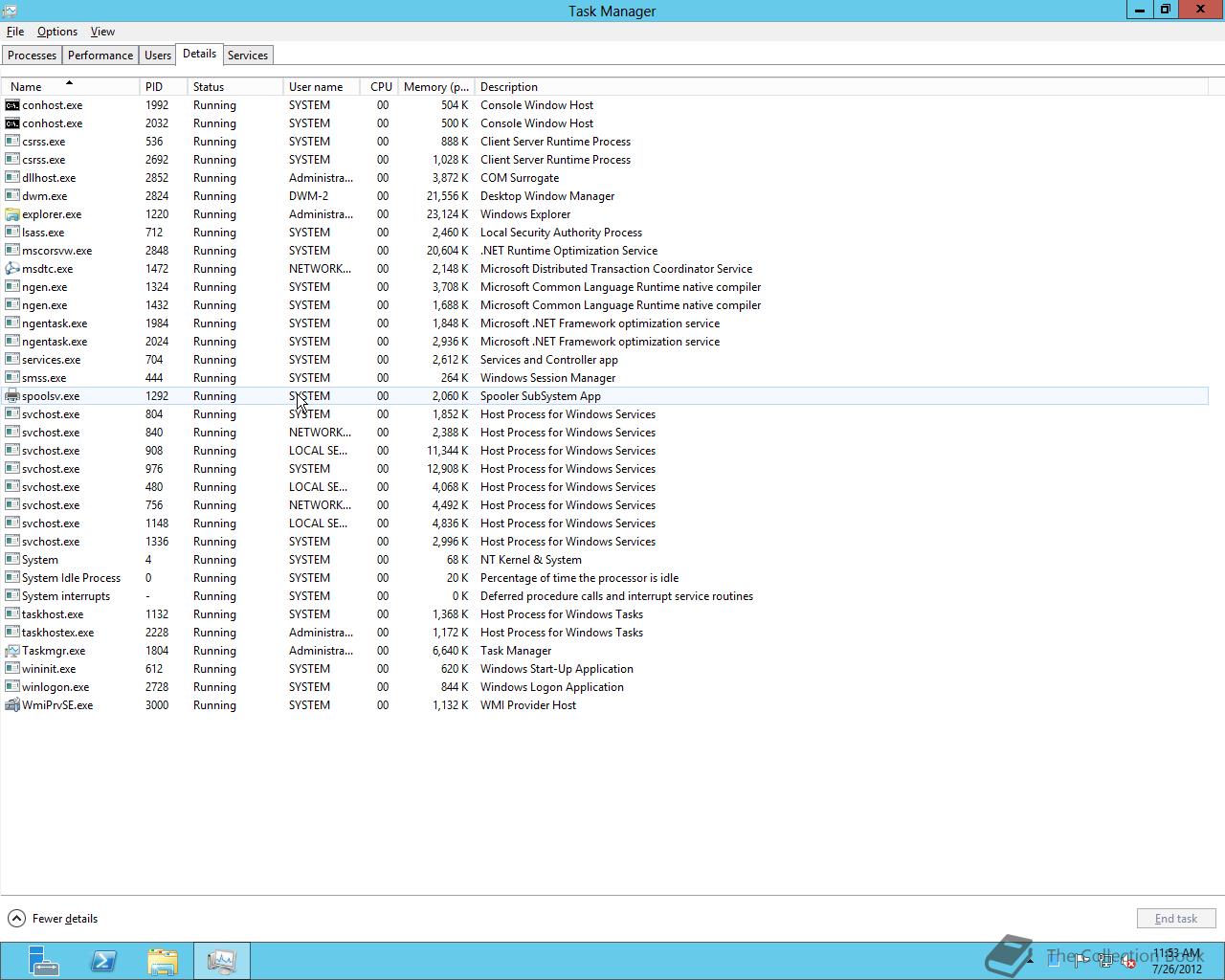Sort by the PID column header
Screen dimensions: 1225x980
pyautogui.click(x=164, y=87)
